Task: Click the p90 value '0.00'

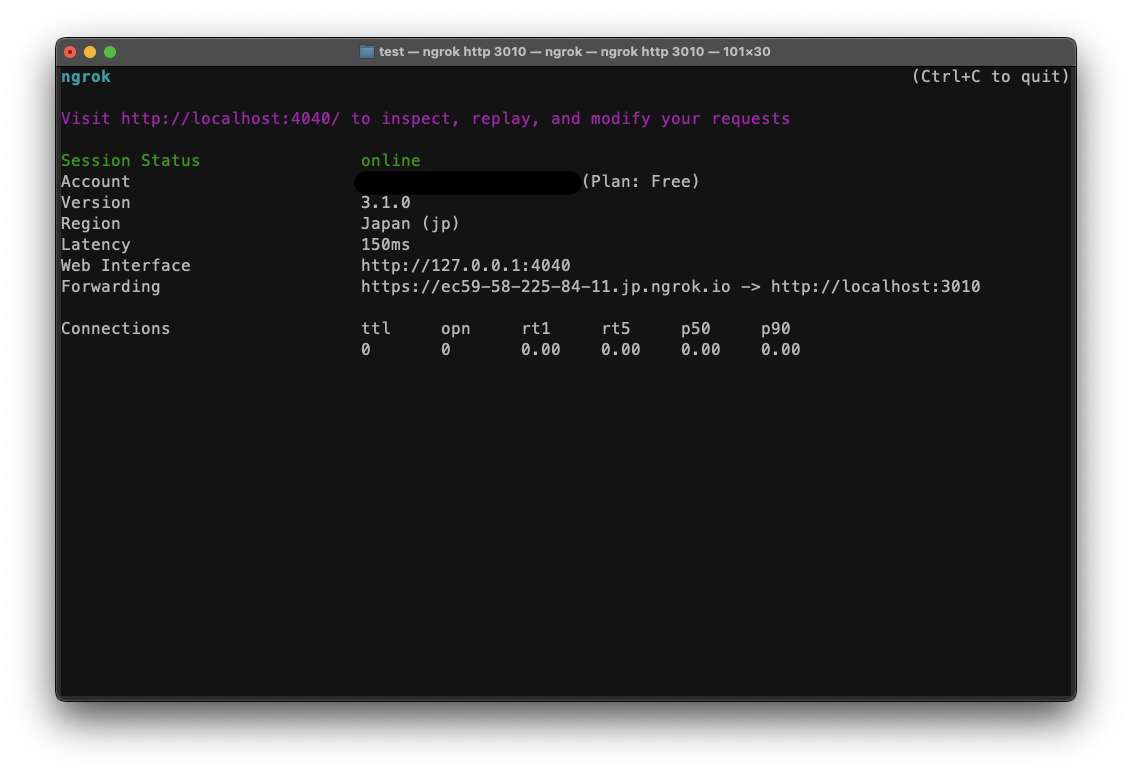Action: (781, 349)
